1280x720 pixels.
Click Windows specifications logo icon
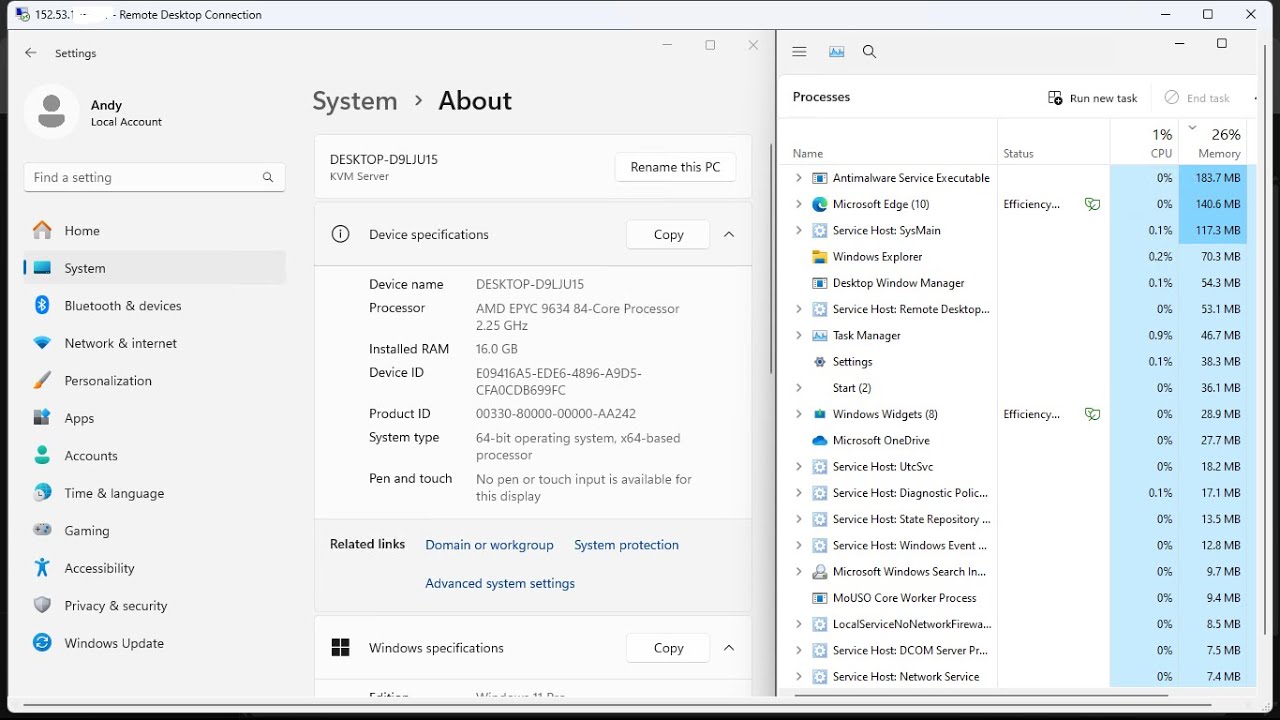pyautogui.click(x=340, y=648)
